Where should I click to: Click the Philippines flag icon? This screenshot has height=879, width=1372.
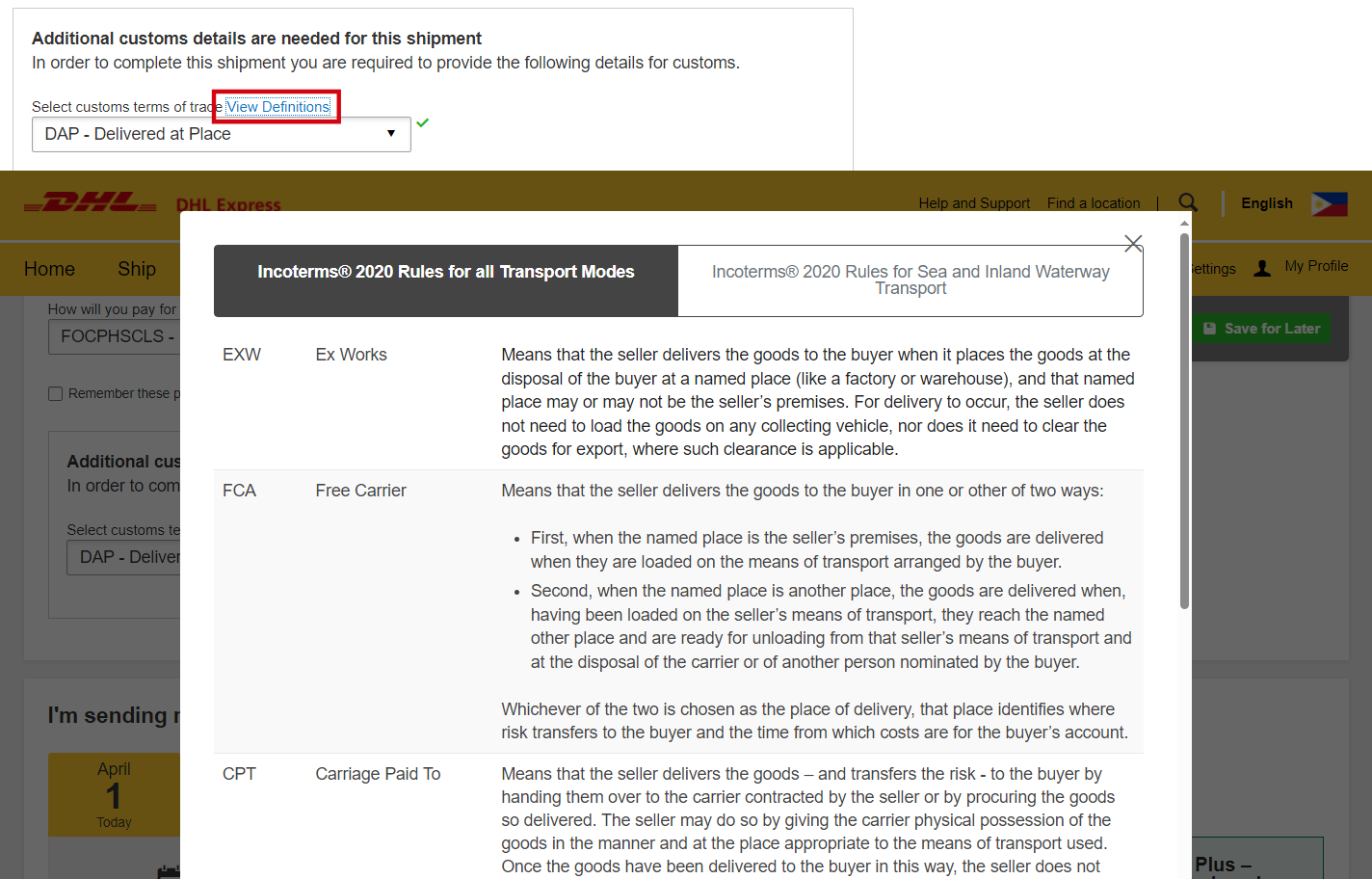click(1329, 203)
